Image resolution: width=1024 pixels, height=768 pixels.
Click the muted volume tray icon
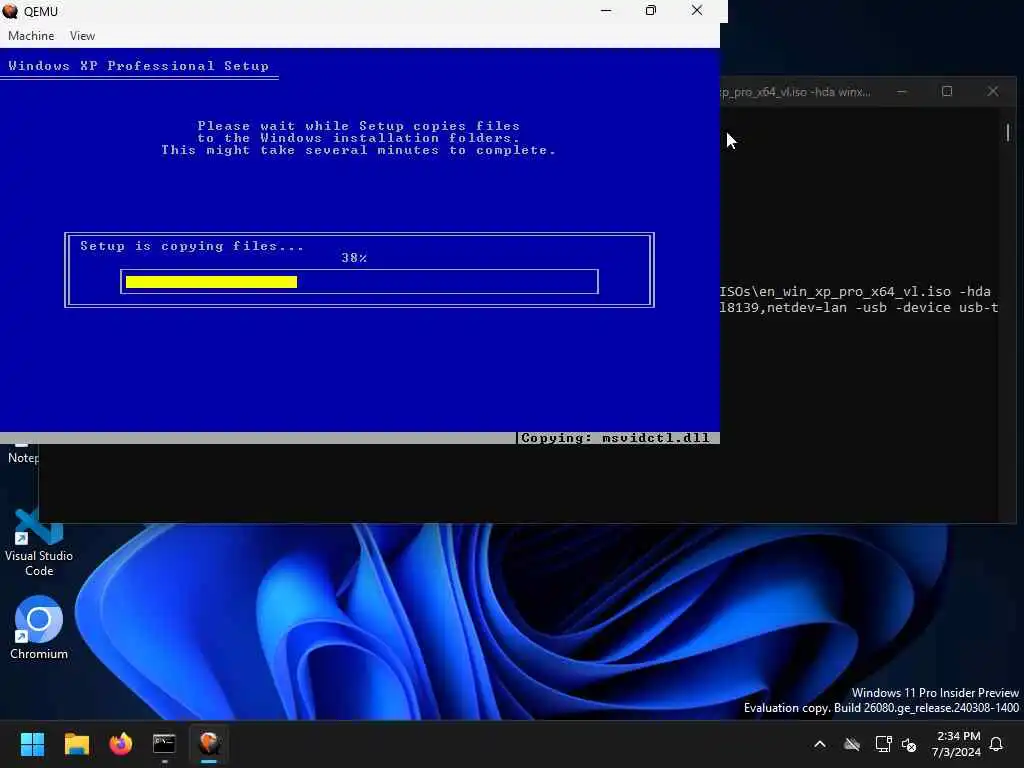tap(908, 744)
